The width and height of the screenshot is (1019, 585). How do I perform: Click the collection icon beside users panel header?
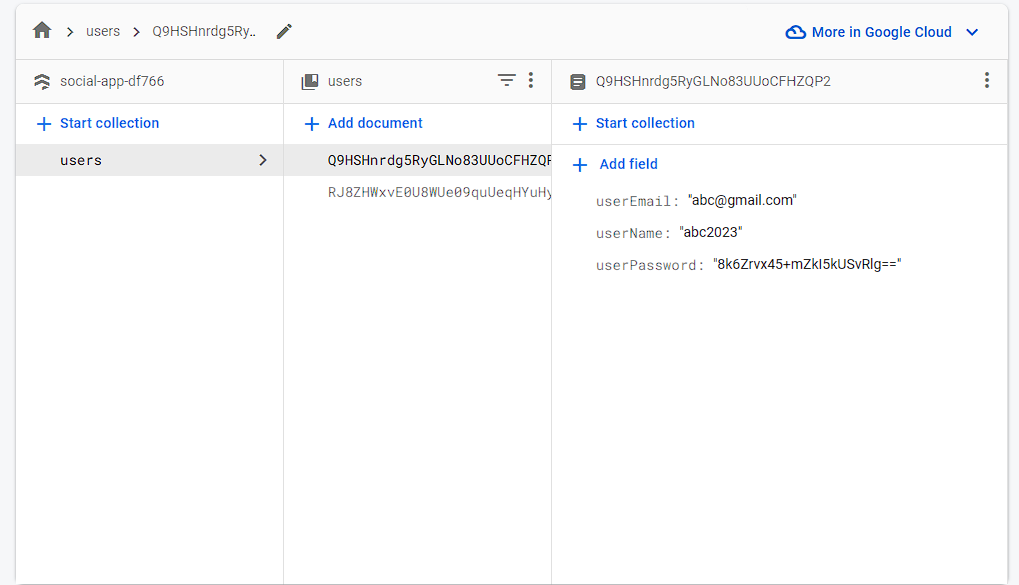[309, 80]
